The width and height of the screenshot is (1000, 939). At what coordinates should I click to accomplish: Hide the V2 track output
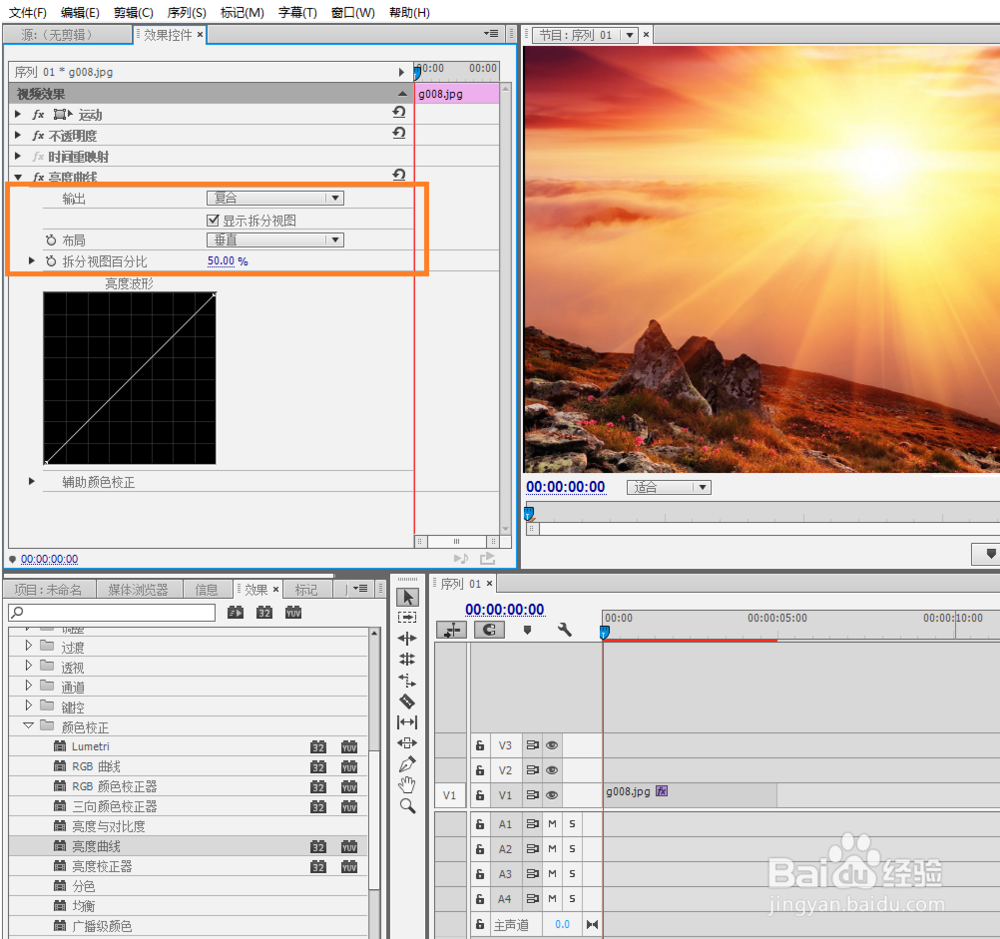pyautogui.click(x=552, y=770)
